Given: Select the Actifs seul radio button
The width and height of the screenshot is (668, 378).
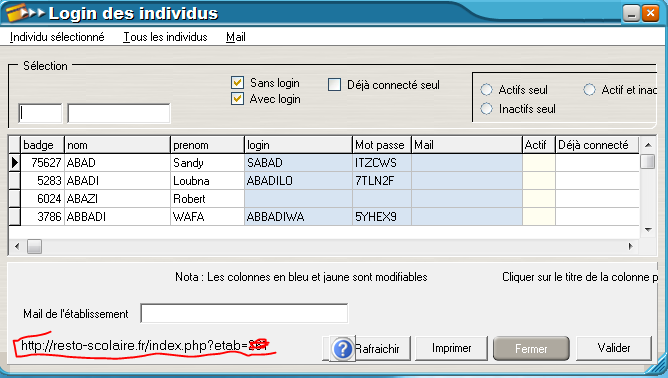Looking at the screenshot, I should click(x=487, y=89).
